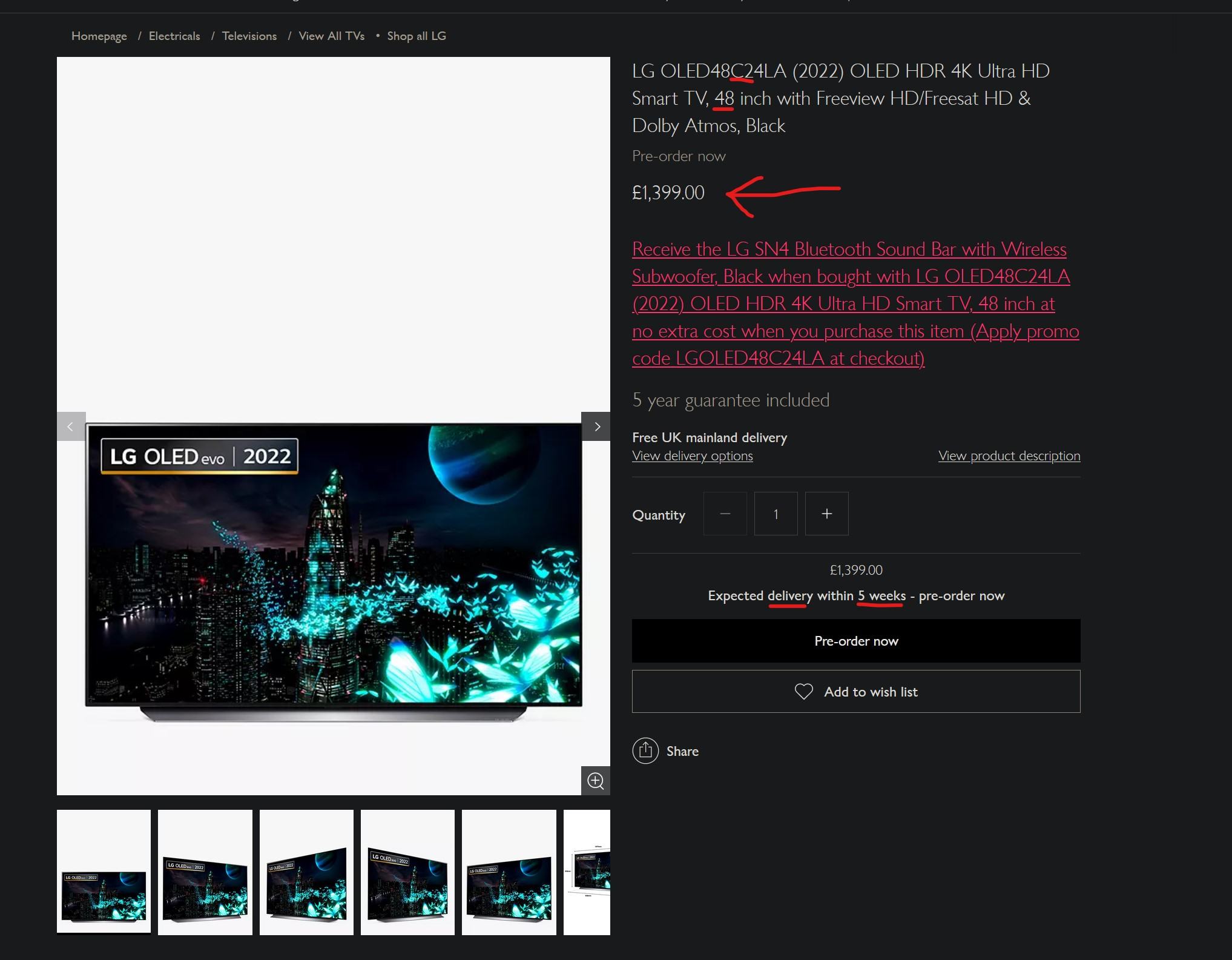Screen dimensions: 1232x960
Task: Click the product title LG OLED48C24LA
Action: point(841,98)
